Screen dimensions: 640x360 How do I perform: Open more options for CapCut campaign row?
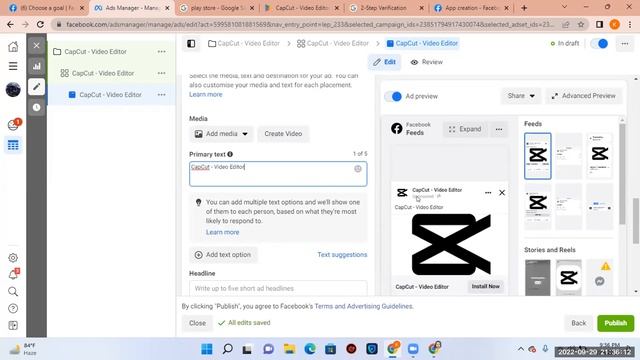(162, 52)
